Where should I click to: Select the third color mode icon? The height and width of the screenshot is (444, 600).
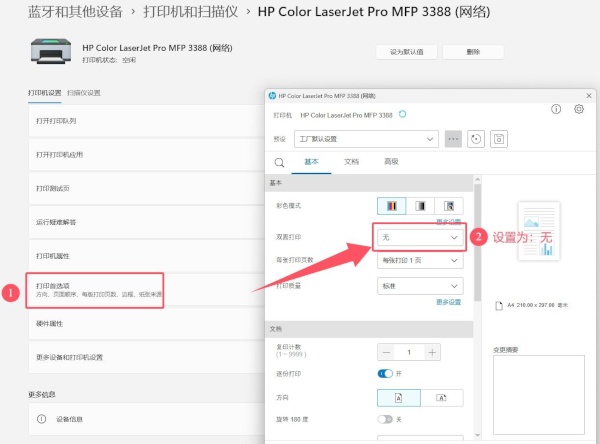click(x=449, y=206)
